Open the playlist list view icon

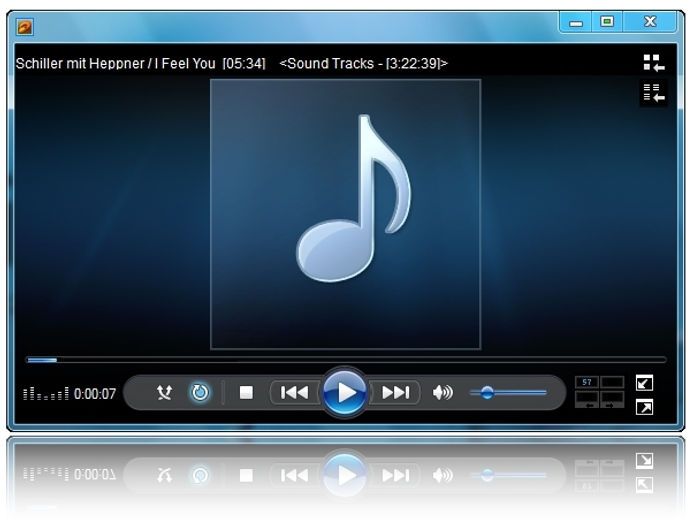point(653,92)
